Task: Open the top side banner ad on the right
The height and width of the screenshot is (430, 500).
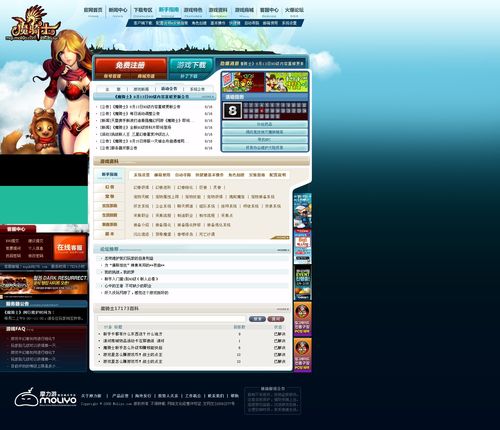Action: [x=303, y=210]
